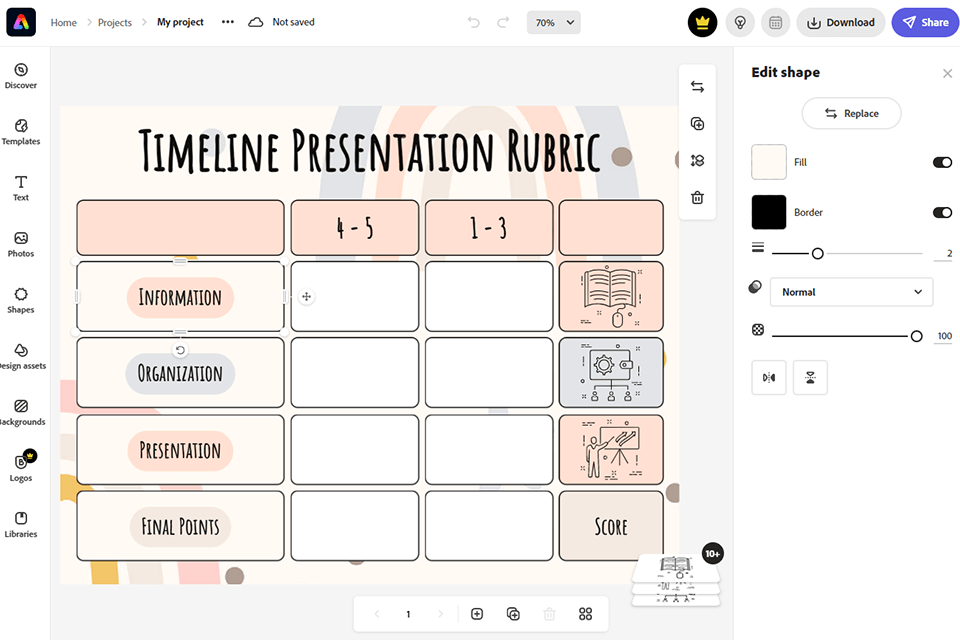The image size is (960, 640).
Task: Open the black Border color swatch
Action: click(x=769, y=213)
